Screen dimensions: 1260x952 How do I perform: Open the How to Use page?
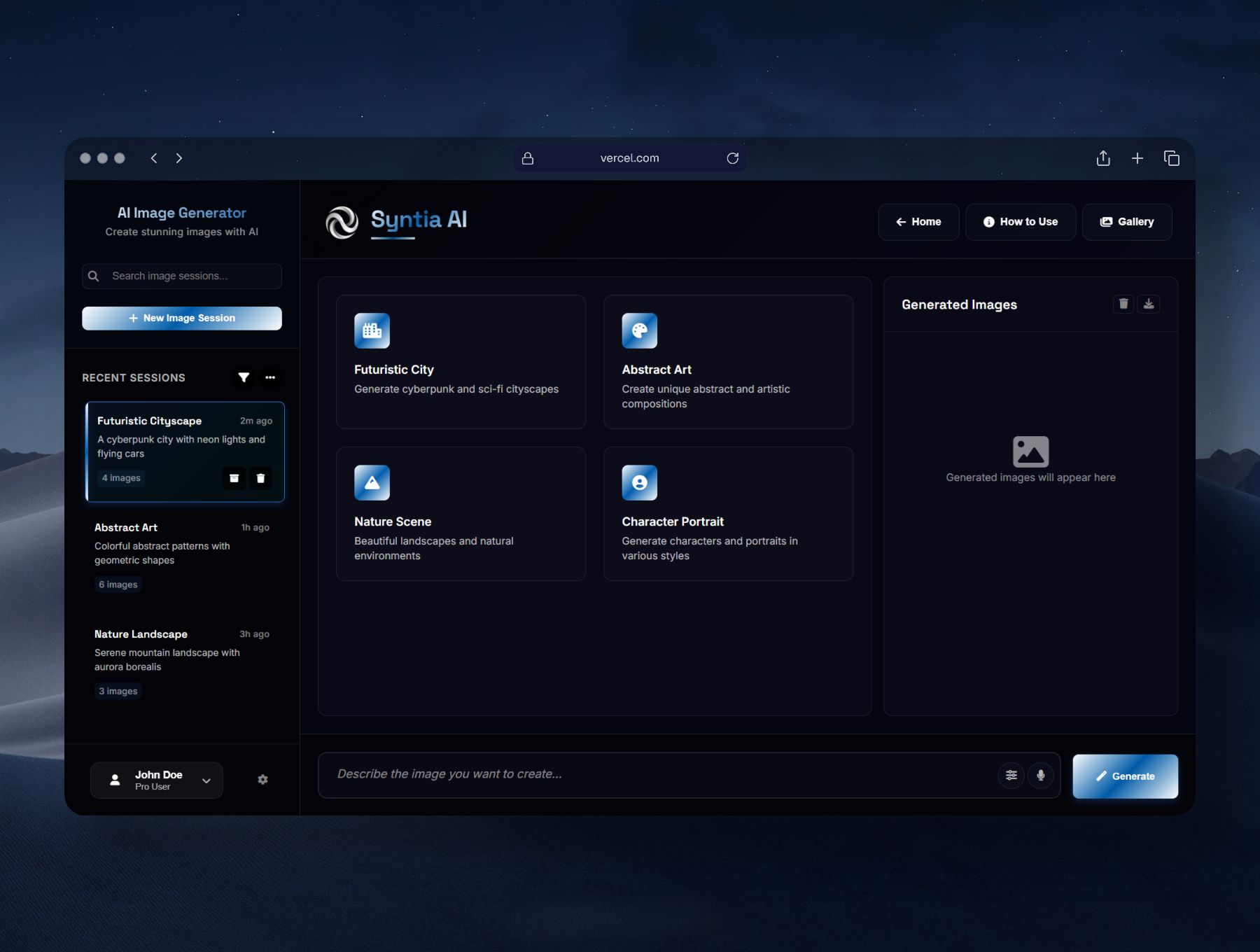(1021, 222)
